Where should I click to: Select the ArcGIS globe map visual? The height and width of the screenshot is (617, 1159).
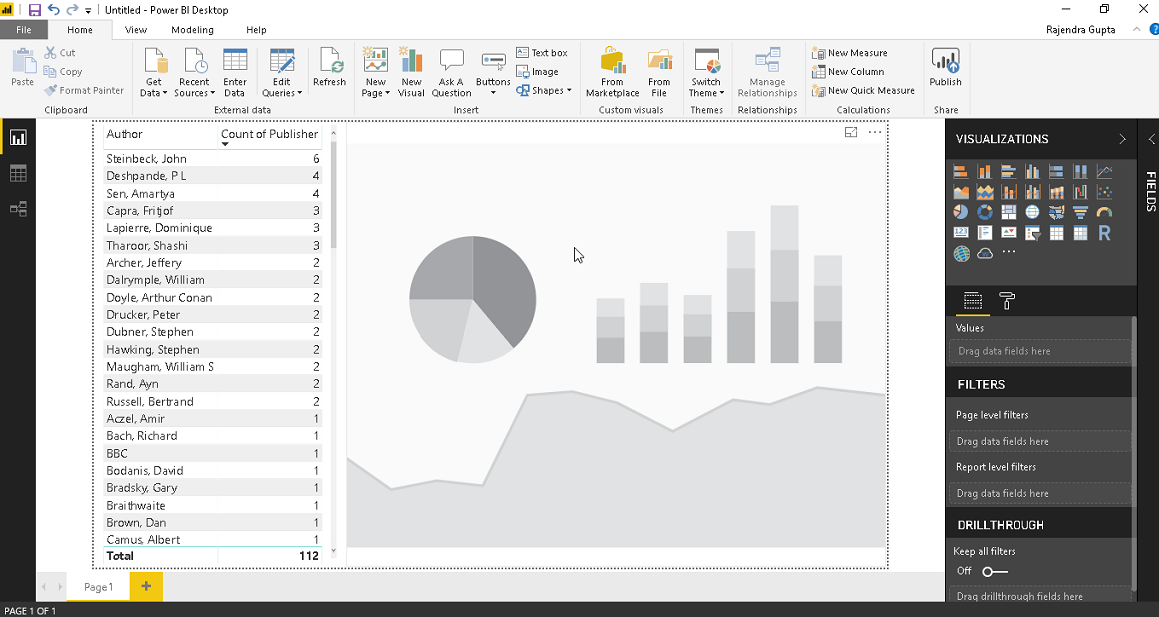point(961,253)
